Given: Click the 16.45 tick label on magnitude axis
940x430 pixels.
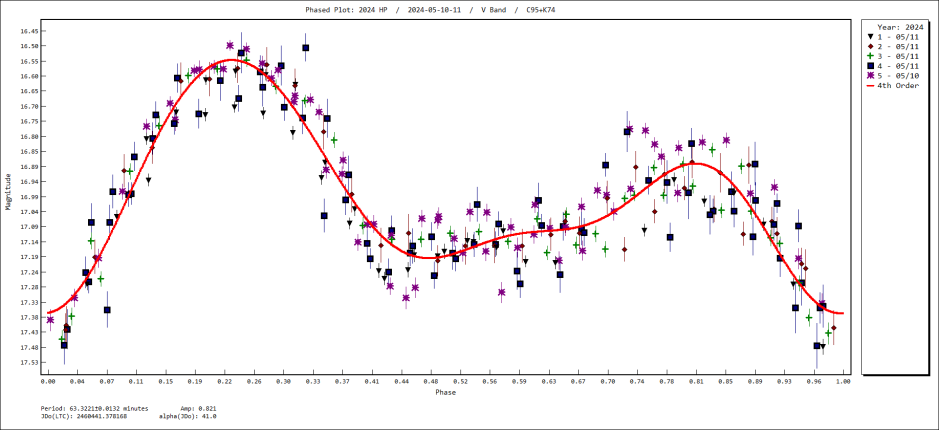Looking at the screenshot, I should tap(30, 31).
